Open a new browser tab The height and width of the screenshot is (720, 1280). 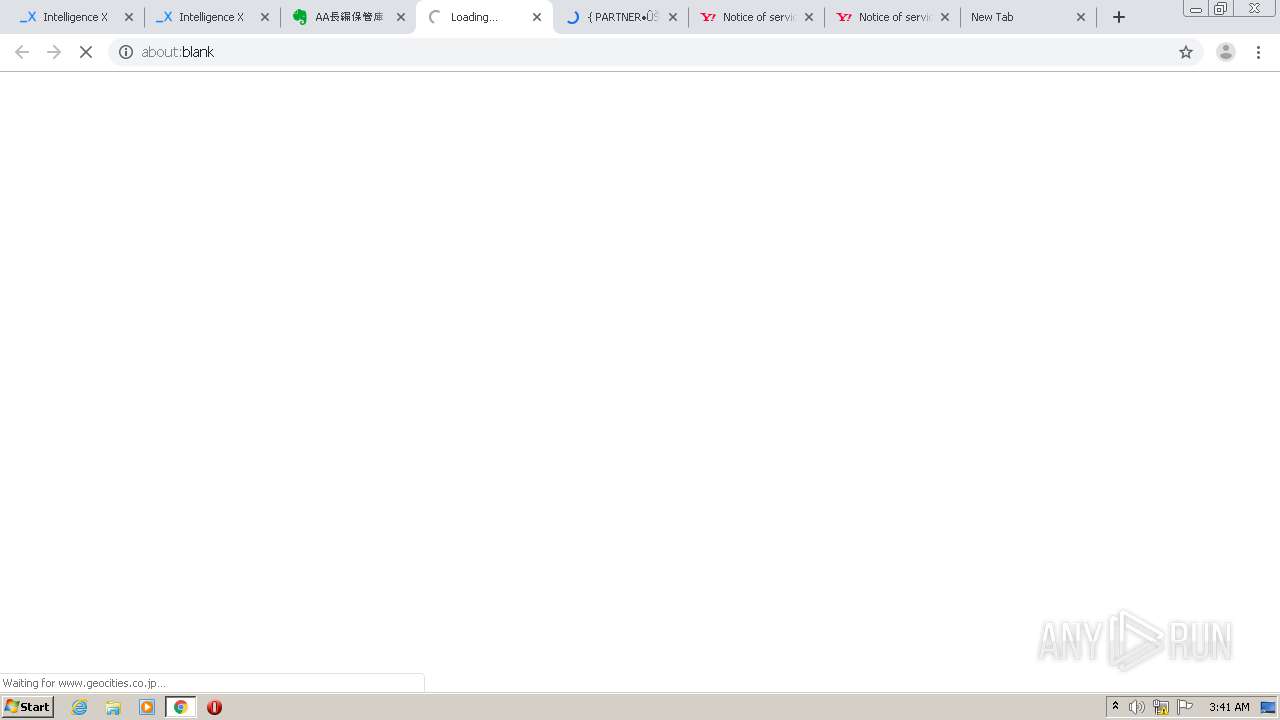(1119, 17)
